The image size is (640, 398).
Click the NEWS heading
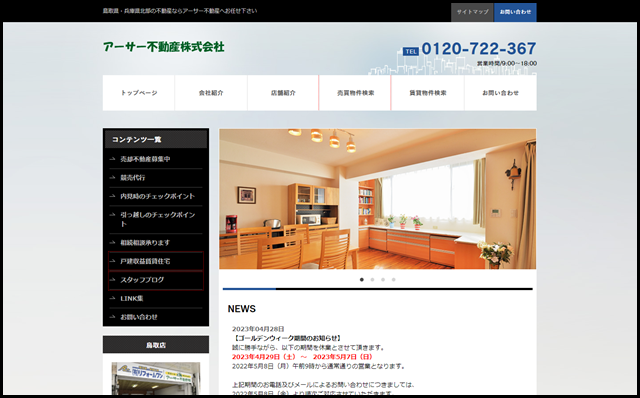point(242,309)
